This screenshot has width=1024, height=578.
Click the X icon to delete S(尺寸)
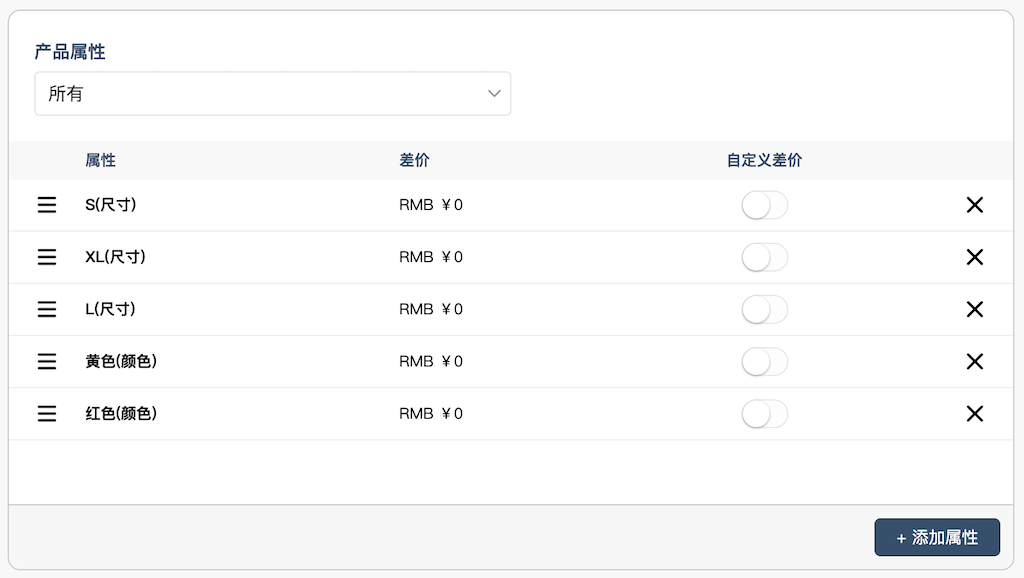point(975,205)
